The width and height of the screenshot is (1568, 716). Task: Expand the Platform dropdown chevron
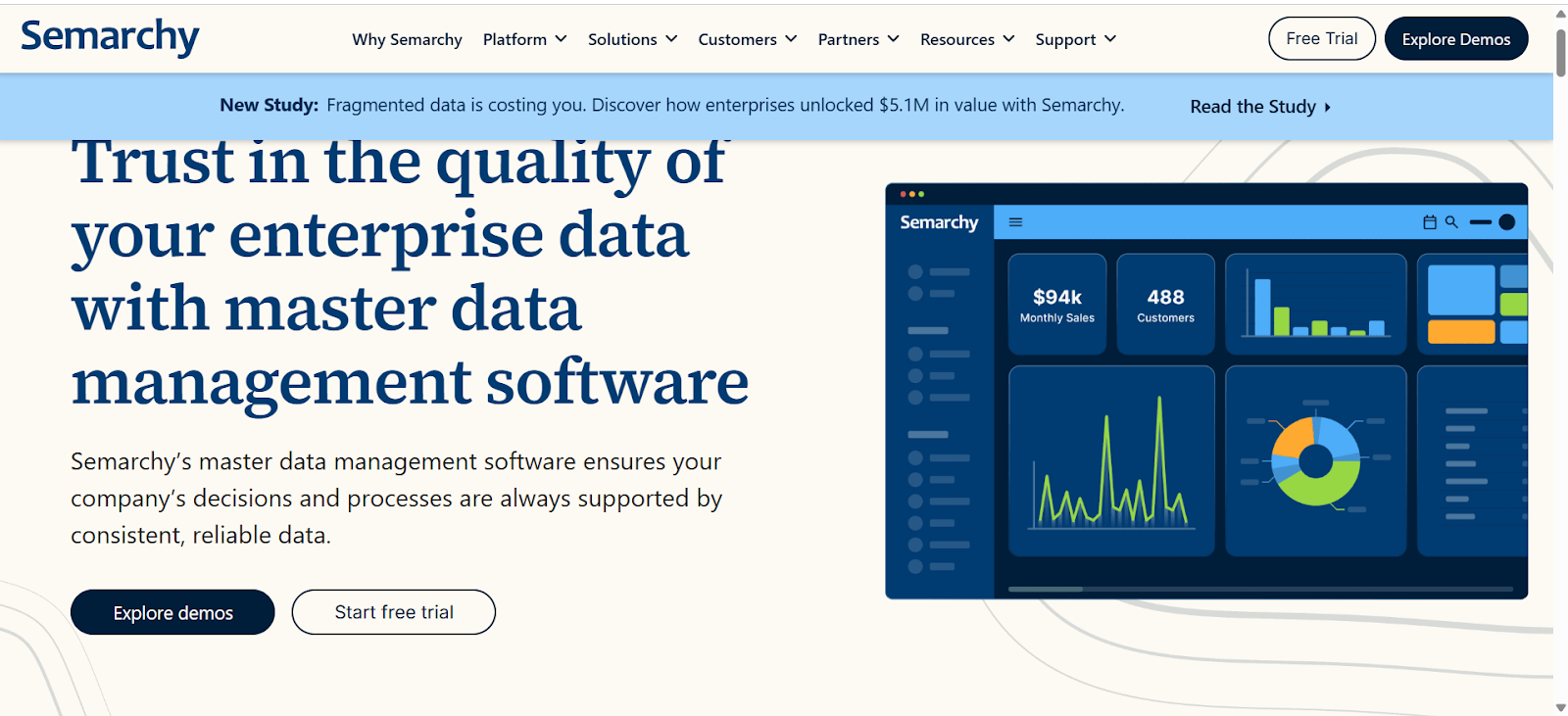(561, 39)
